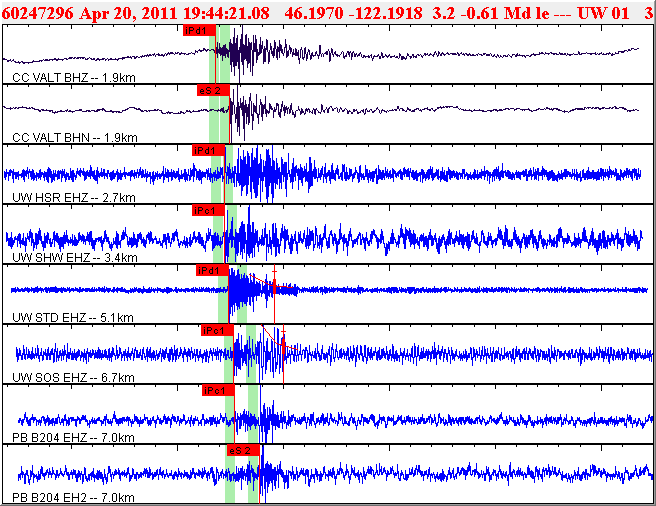The image size is (656, 506).
Task: Select the eS 2 pick flag on CC VALT BHN
Action: 213,90
